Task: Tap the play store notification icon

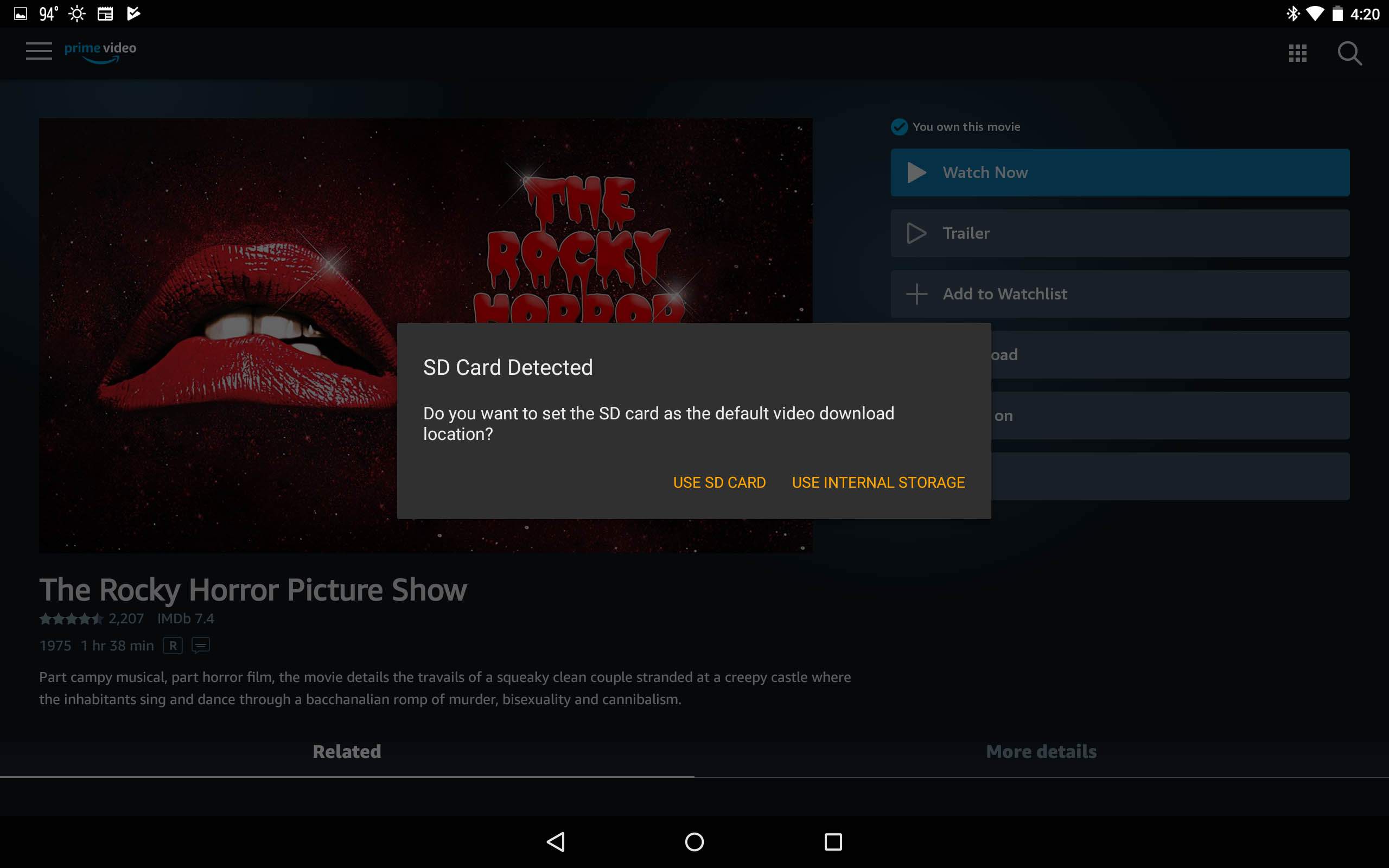Action: click(x=133, y=14)
